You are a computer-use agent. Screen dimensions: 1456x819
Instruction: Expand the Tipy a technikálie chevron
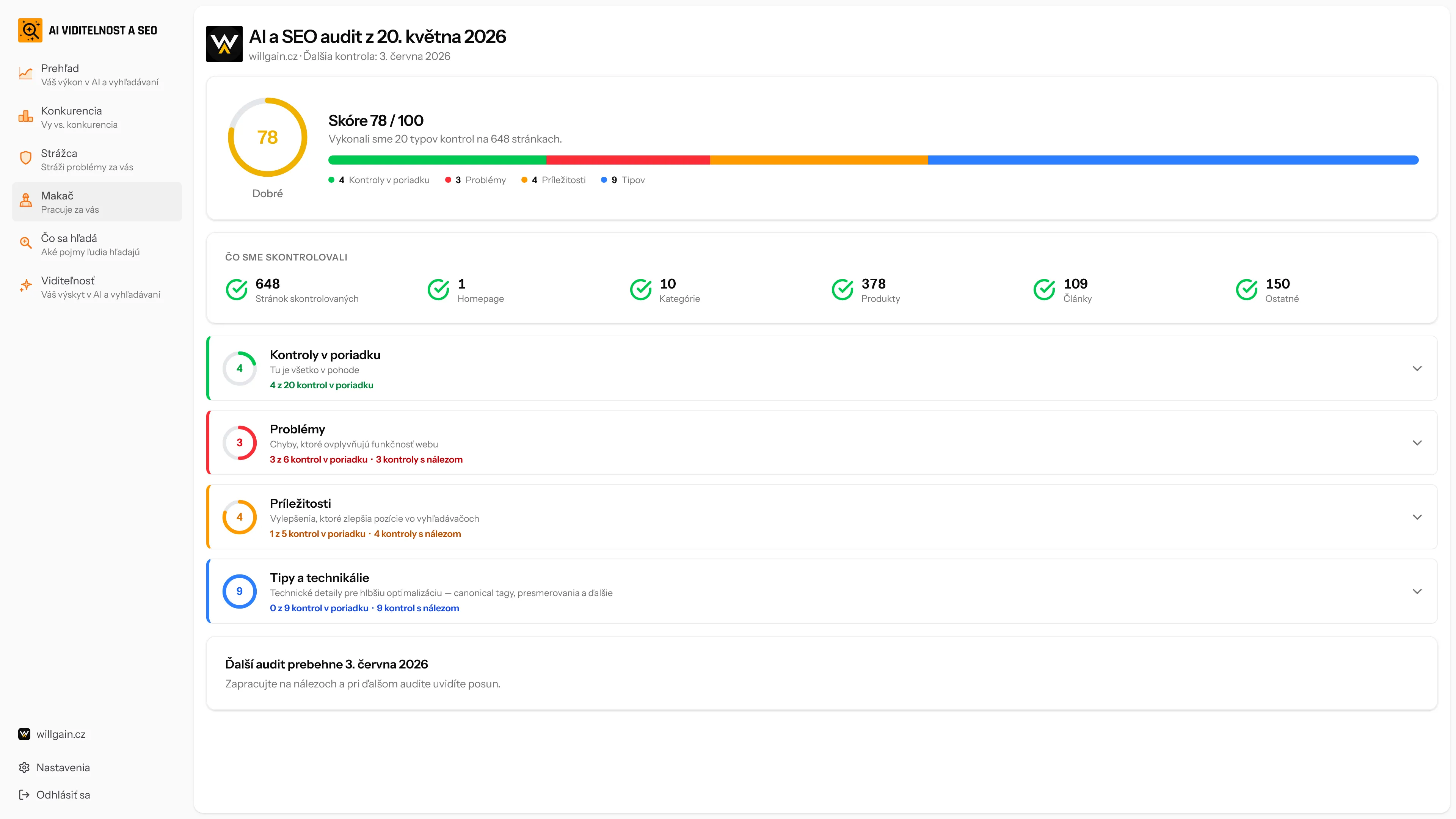pyautogui.click(x=1417, y=591)
